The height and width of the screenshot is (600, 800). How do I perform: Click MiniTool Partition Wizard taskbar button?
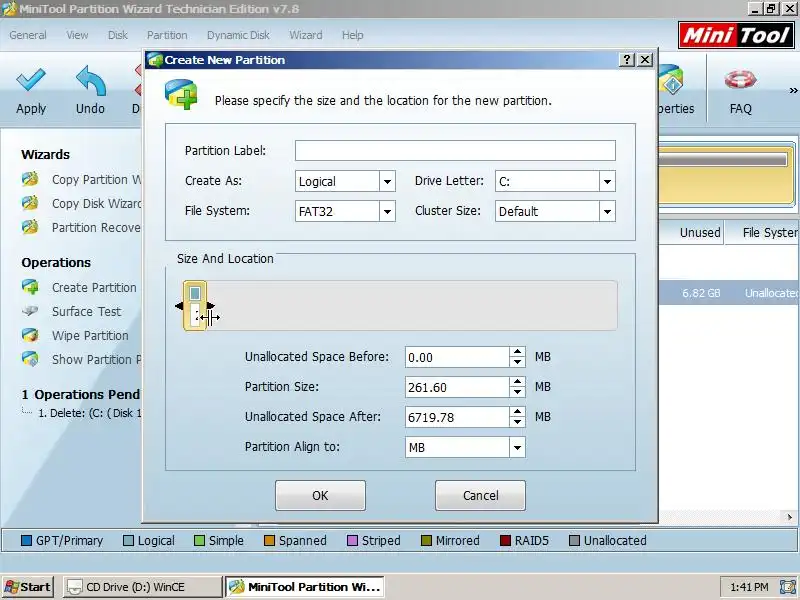305,587
